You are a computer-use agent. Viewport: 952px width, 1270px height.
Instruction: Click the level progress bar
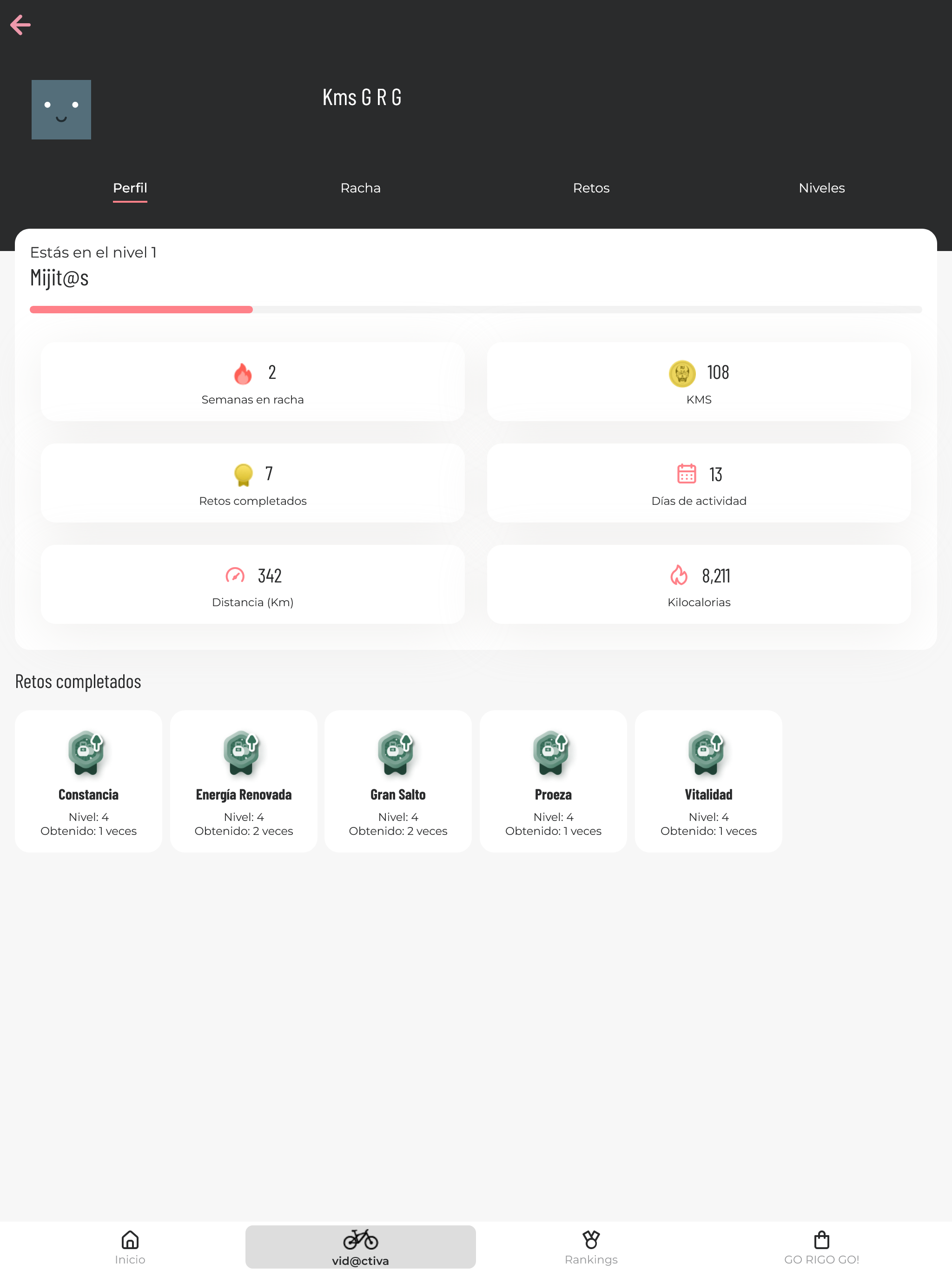click(x=476, y=310)
